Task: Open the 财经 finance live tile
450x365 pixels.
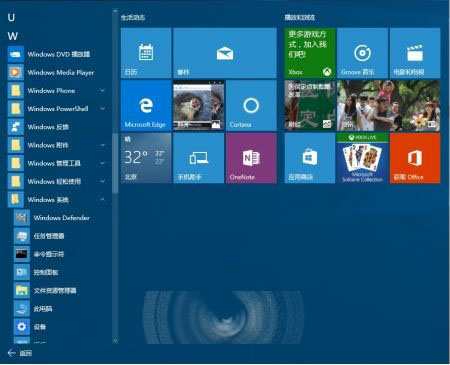Action: 310,105
